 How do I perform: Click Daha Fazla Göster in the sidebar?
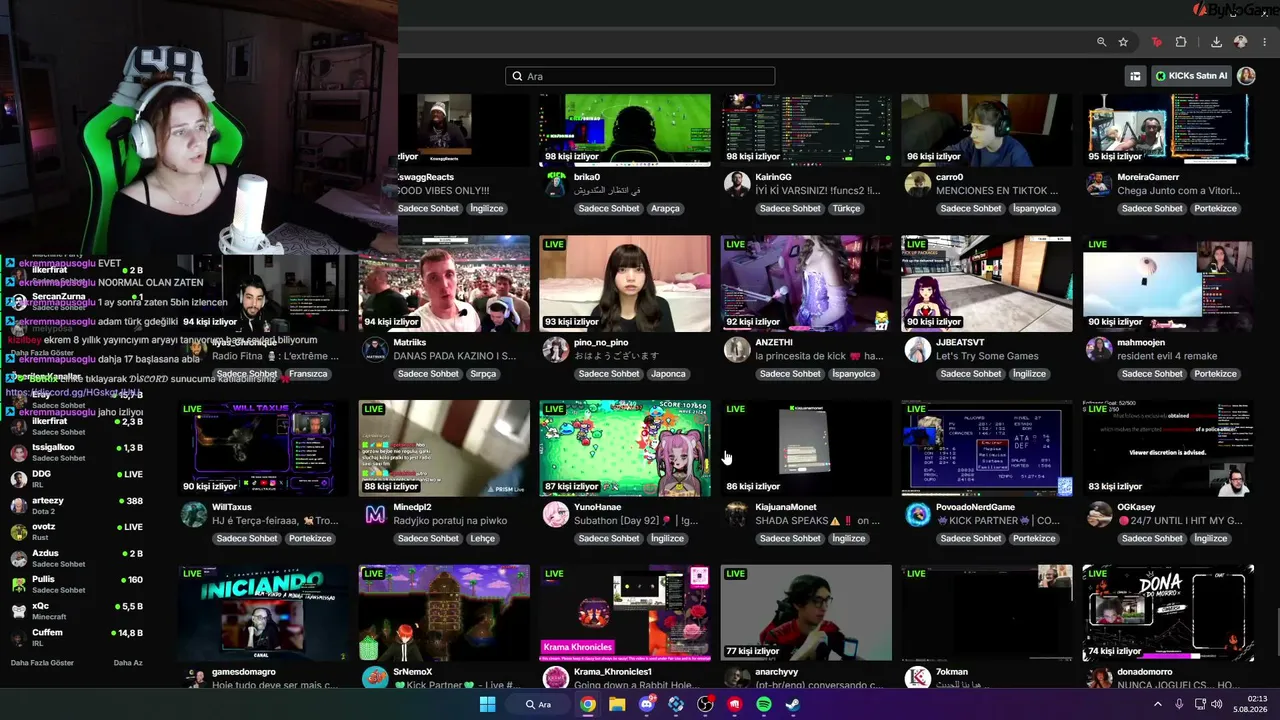(42, 663)
